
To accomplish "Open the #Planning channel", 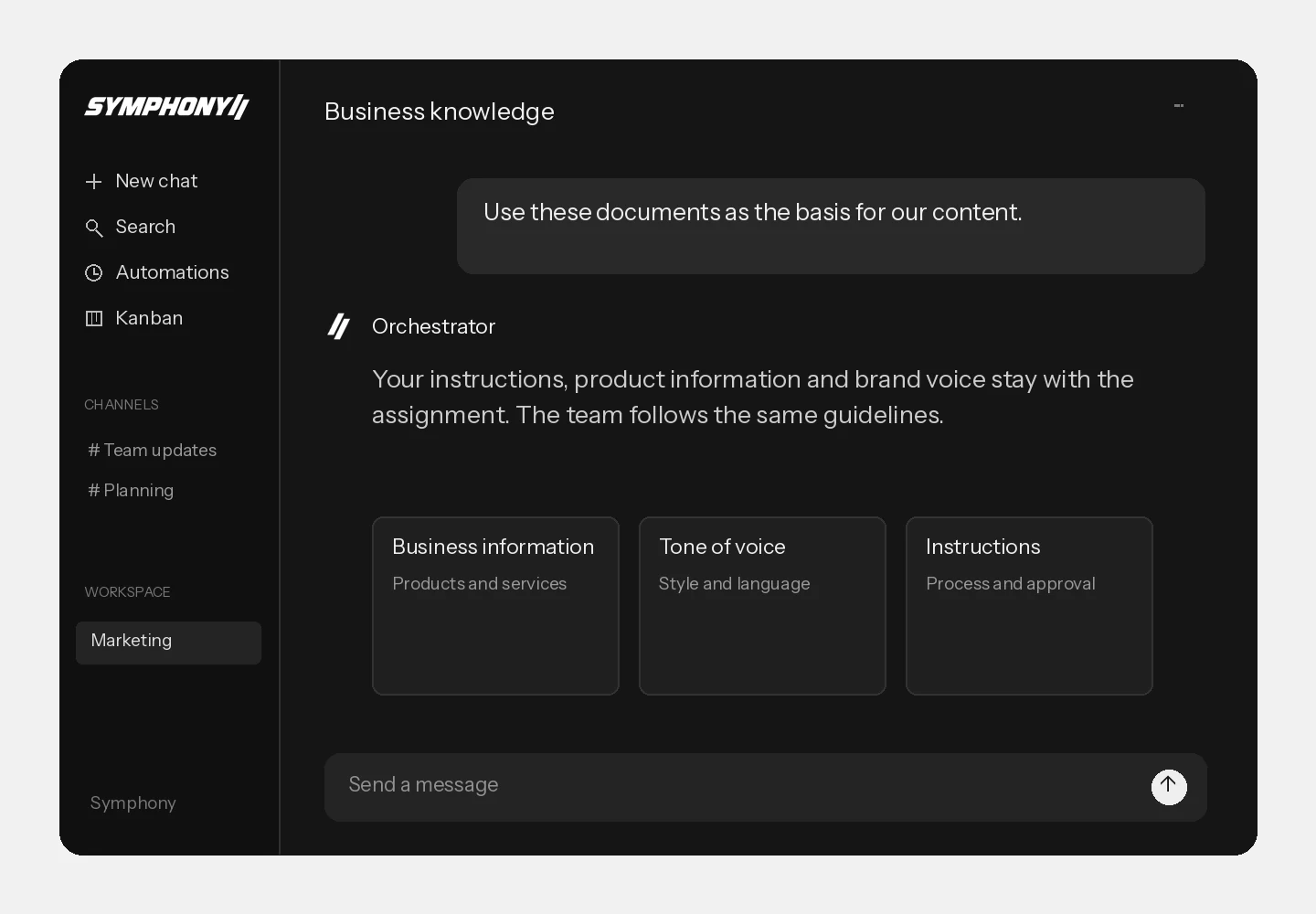I will [131, 490].
